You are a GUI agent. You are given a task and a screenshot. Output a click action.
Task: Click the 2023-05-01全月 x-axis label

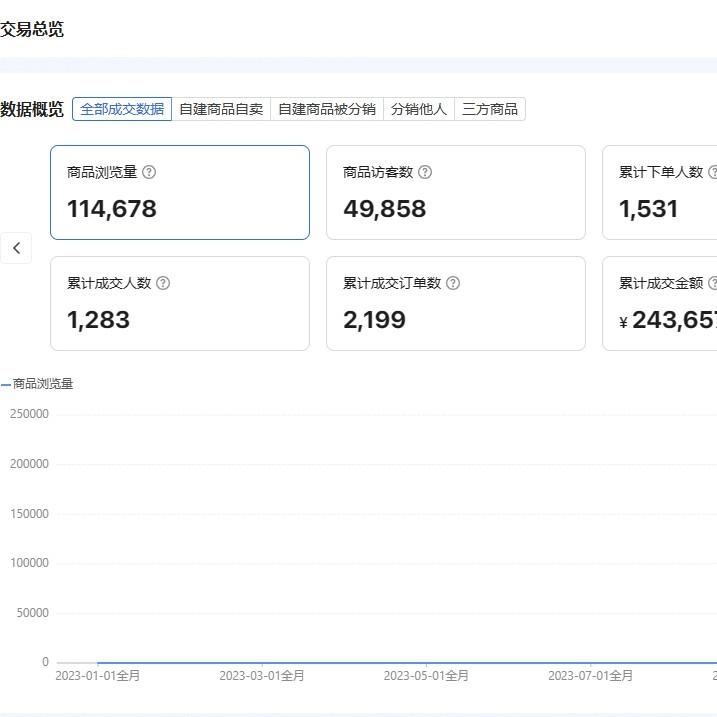[x=426, y=676]
